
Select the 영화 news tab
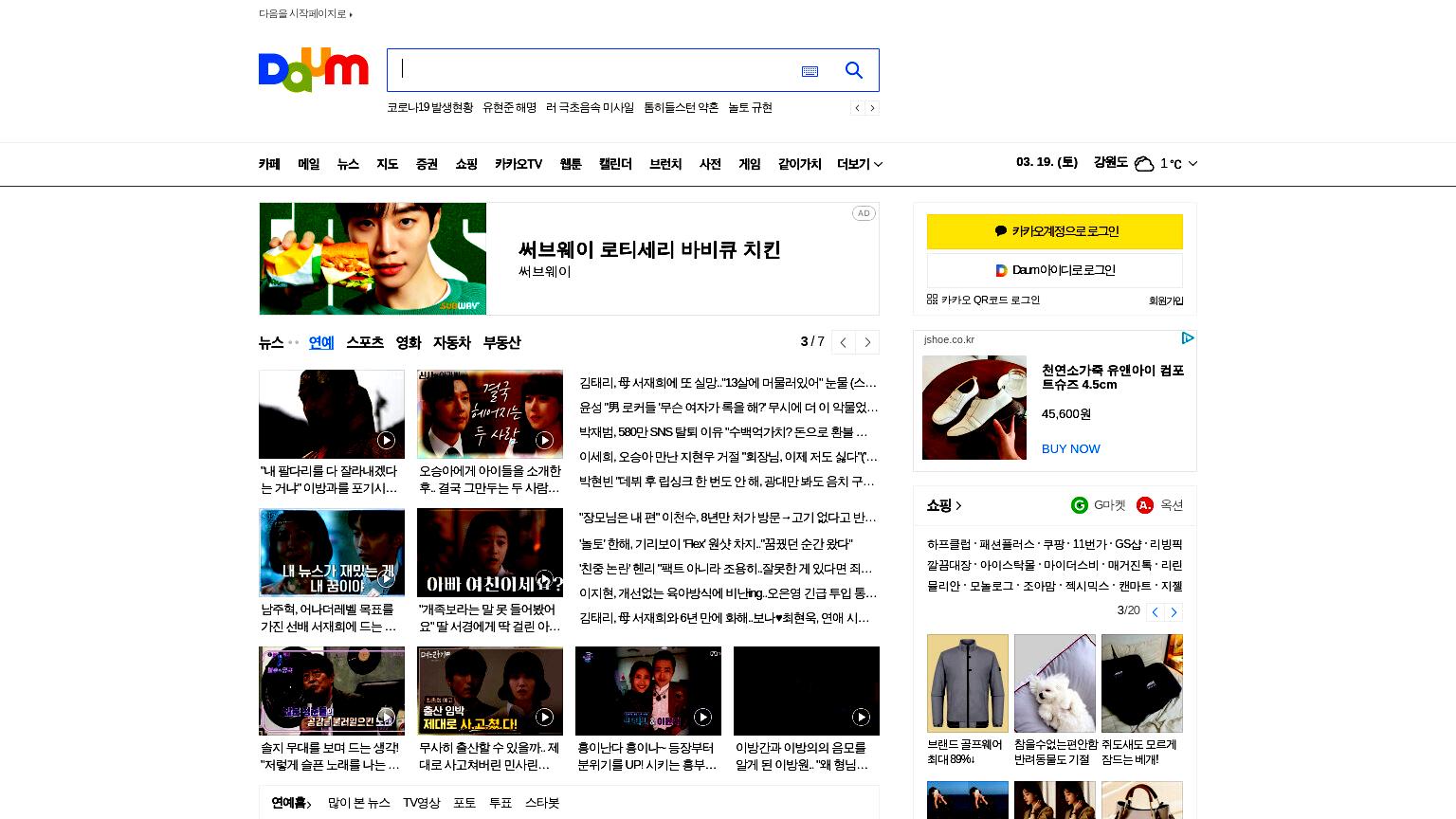click(409, 342)
